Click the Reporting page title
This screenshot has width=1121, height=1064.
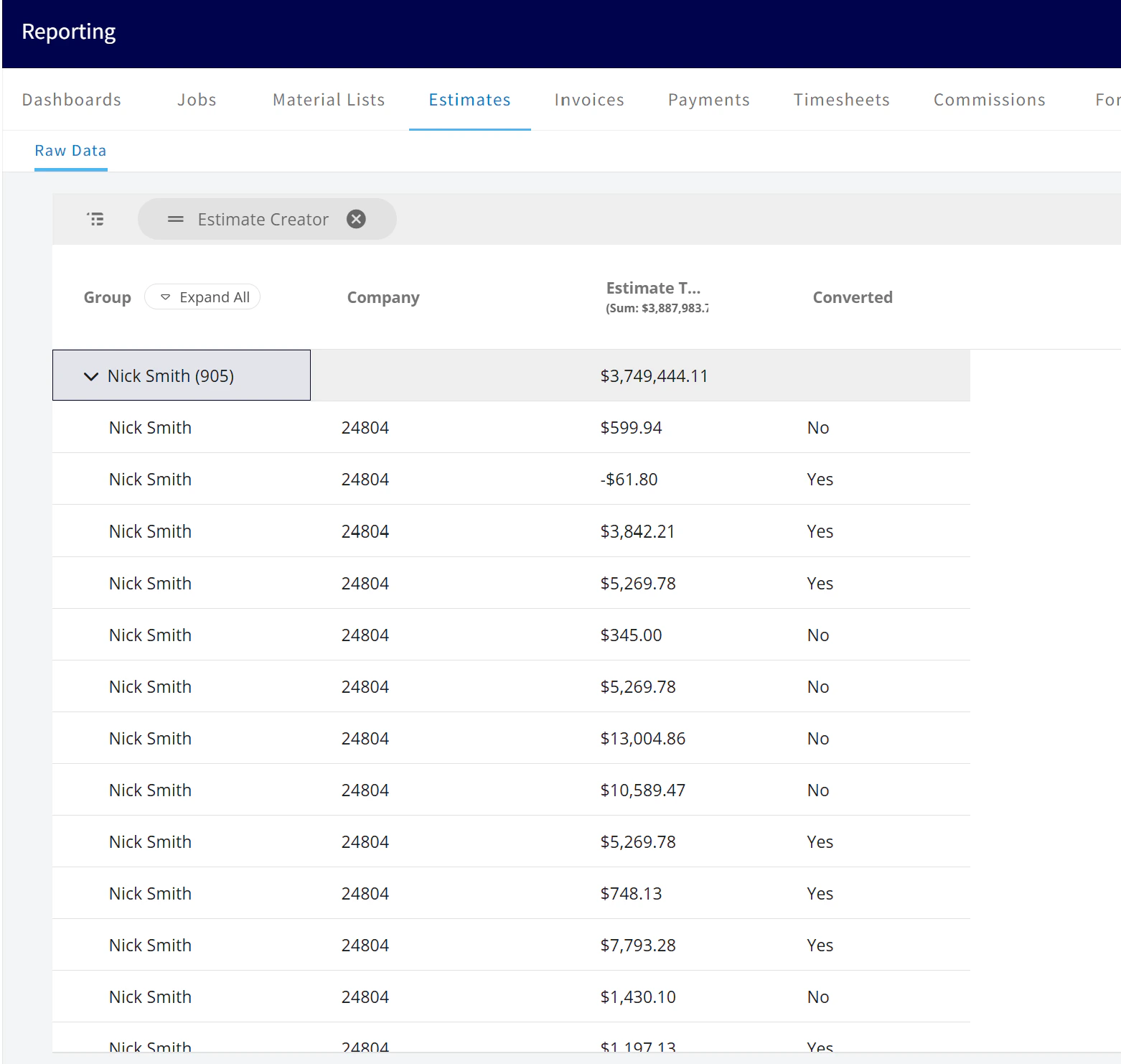tap(69, 32)
